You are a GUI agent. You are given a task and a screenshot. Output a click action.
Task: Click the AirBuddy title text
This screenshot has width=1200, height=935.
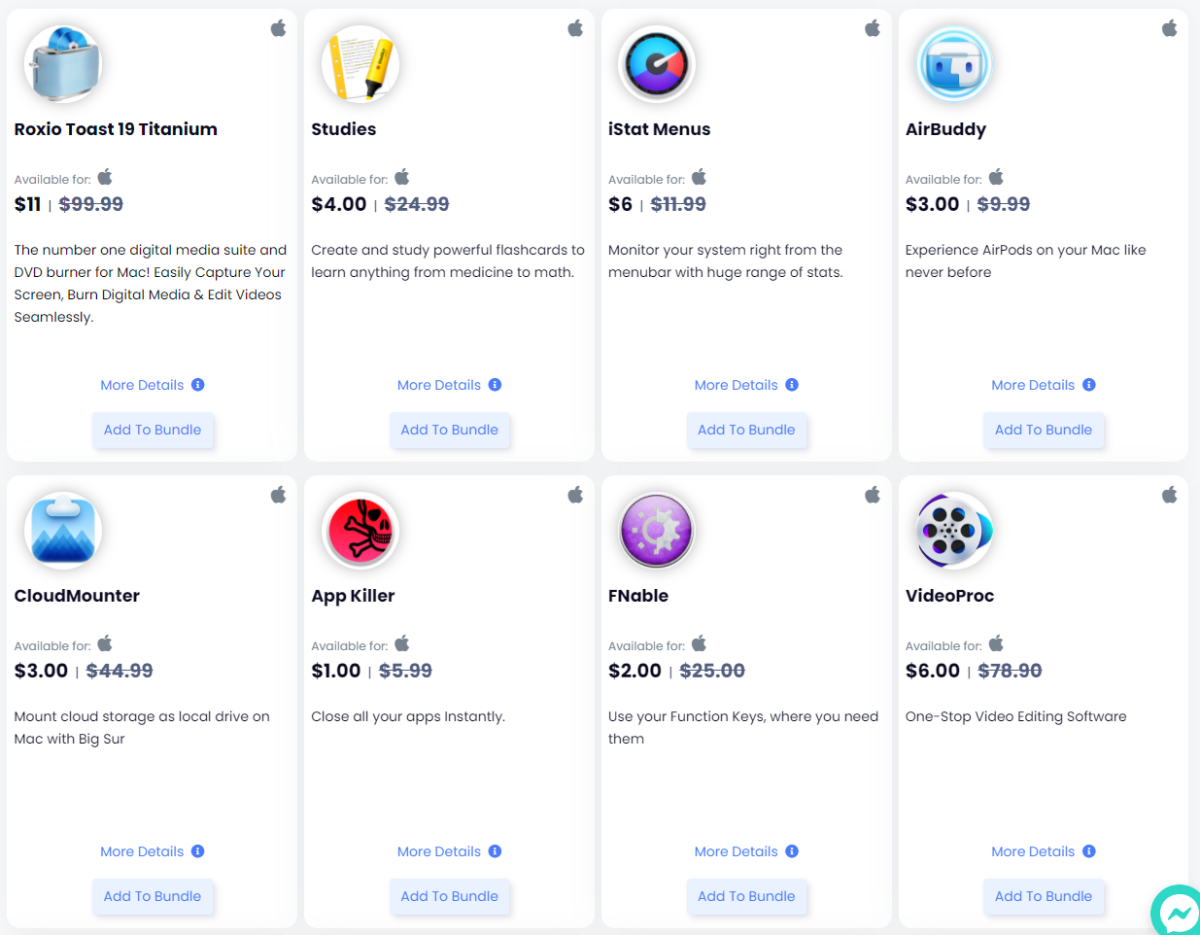pyautogui.click(x=946, y=130)
